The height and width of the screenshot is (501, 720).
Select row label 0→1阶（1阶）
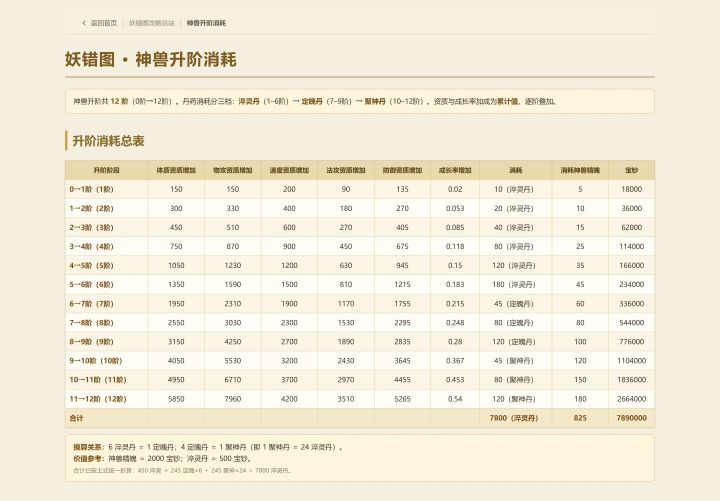point(91,189)
